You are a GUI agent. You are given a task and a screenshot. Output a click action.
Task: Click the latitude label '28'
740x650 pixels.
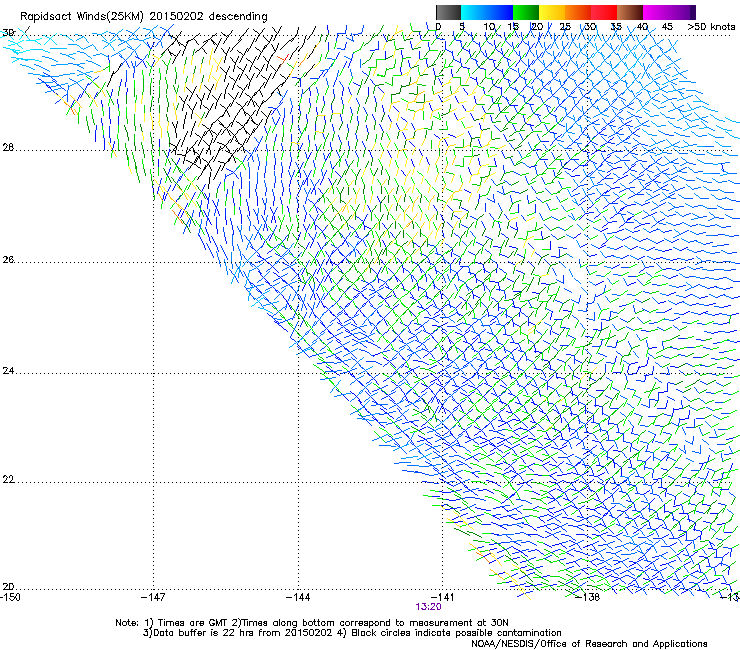(8, 147)
